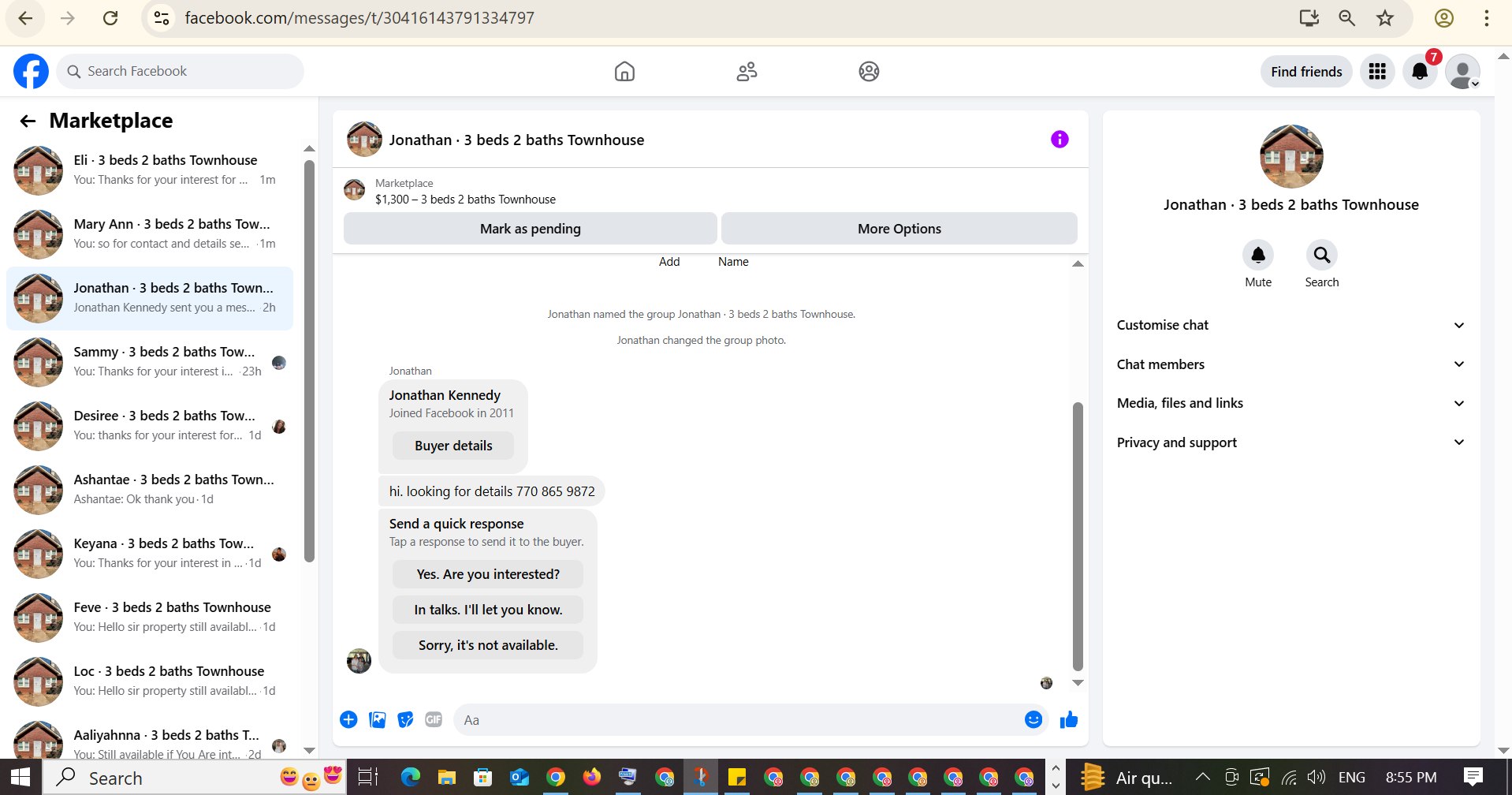Viewport: 1512px width, 795px height.
Task: Search in conversation via the magnifier icon
Action: 1322,256
